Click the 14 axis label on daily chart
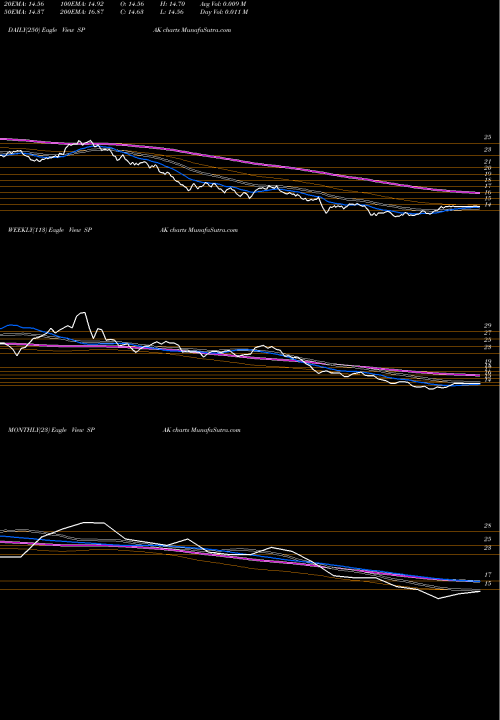500x720 pixels. pos(488,205)
